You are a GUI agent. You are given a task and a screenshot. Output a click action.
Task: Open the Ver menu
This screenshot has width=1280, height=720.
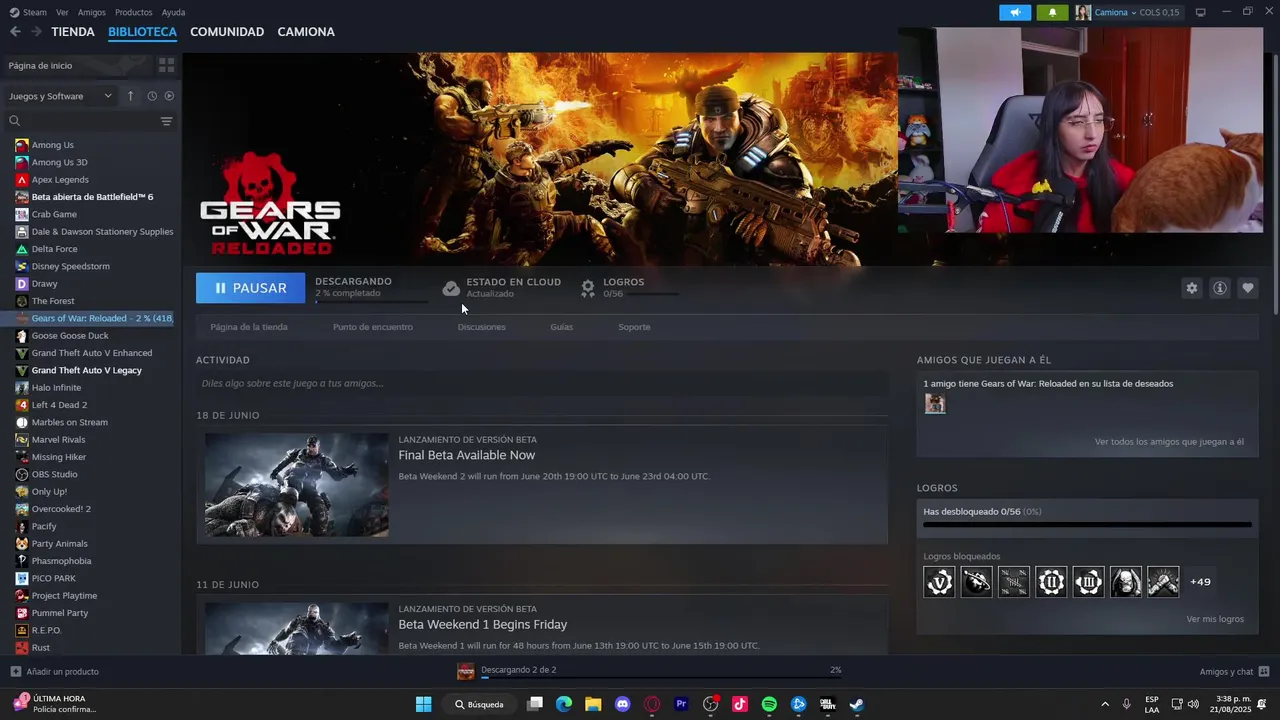point(62,12)
